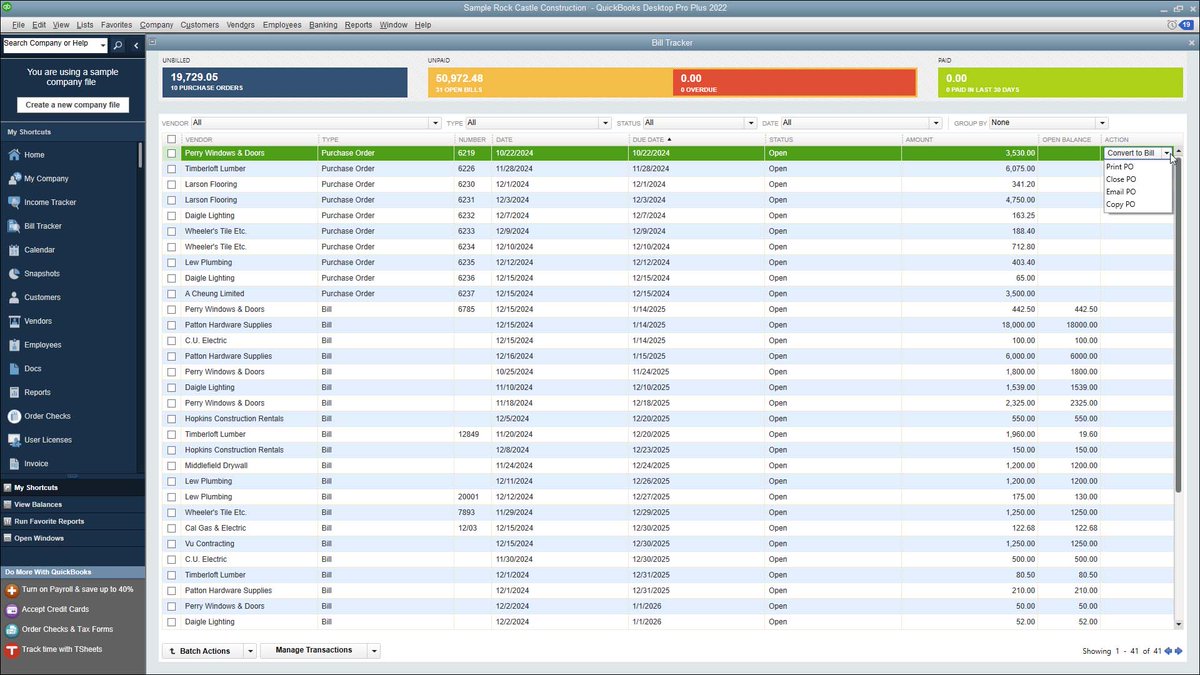The width and height of the screenshot is (1200, 675).
Task: Expand Manage Transactions dropdown arrow
Action: click(x=374, y=651)
